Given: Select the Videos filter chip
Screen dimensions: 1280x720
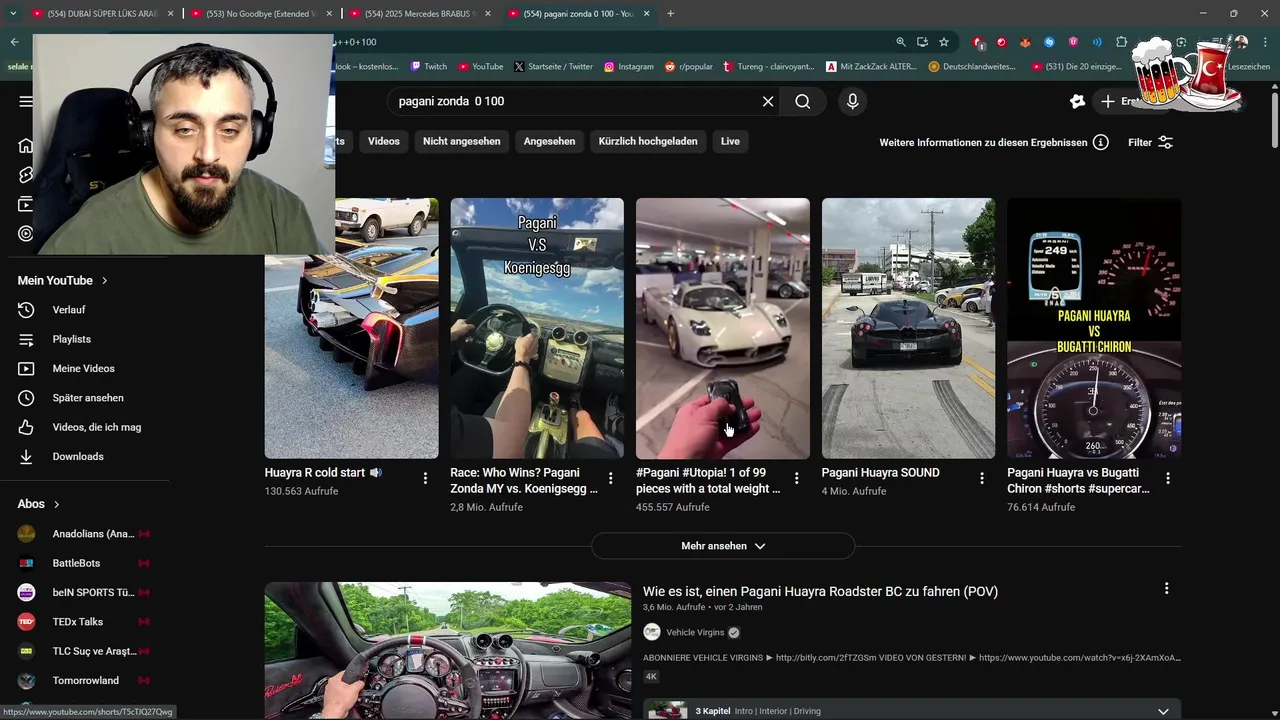Looking at the screenshot, I should point(383,141).
